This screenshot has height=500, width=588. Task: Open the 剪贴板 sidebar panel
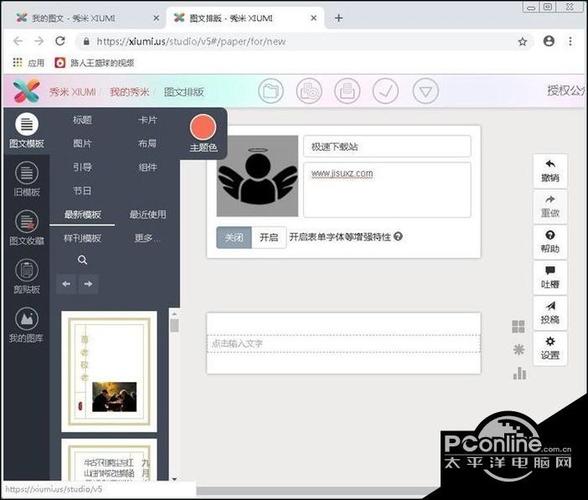[x=27, y=276]
